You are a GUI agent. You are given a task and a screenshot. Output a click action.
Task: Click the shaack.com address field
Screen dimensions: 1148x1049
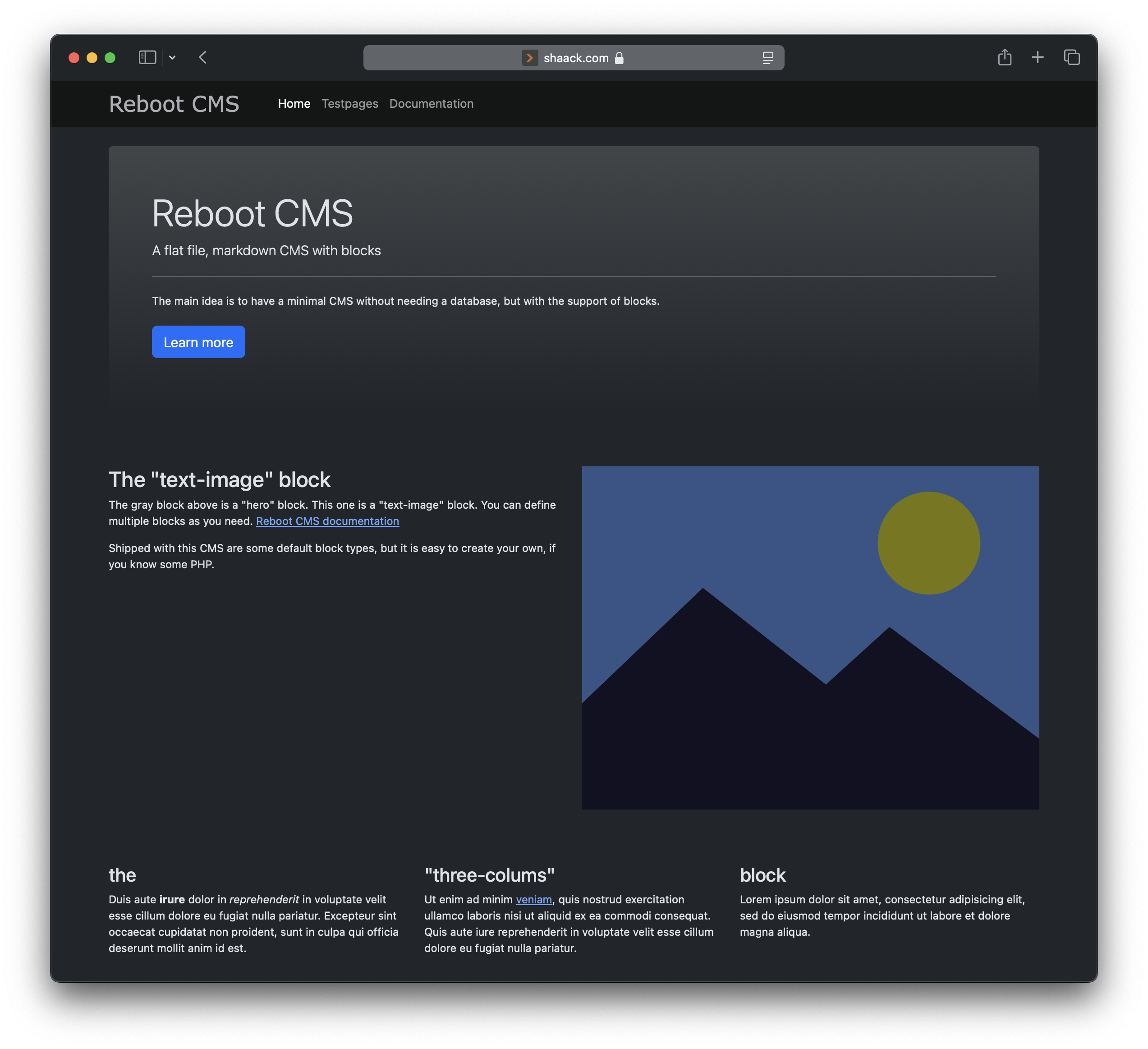575,58
